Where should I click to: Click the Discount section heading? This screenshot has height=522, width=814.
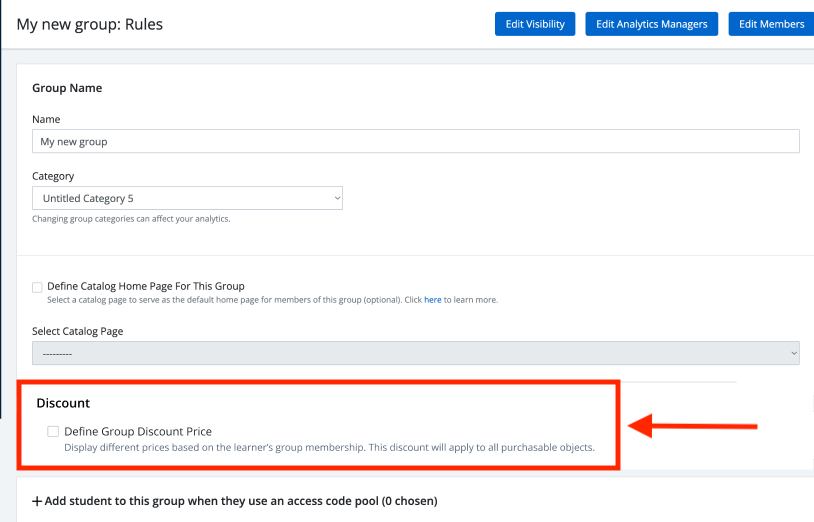pyautogui.click(x=63, y=403)
